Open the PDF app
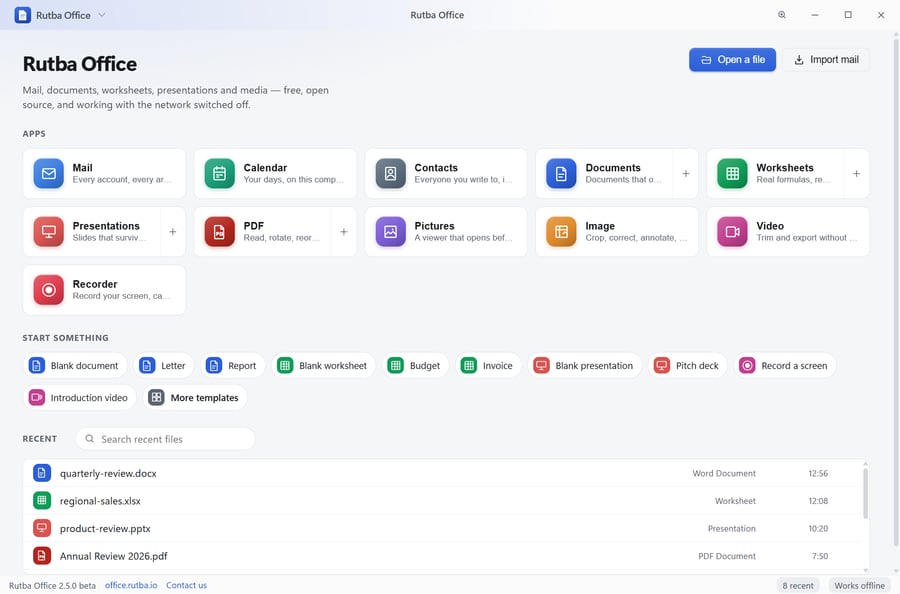The width and height of the screenshot is (900, 594). (262, 232)
